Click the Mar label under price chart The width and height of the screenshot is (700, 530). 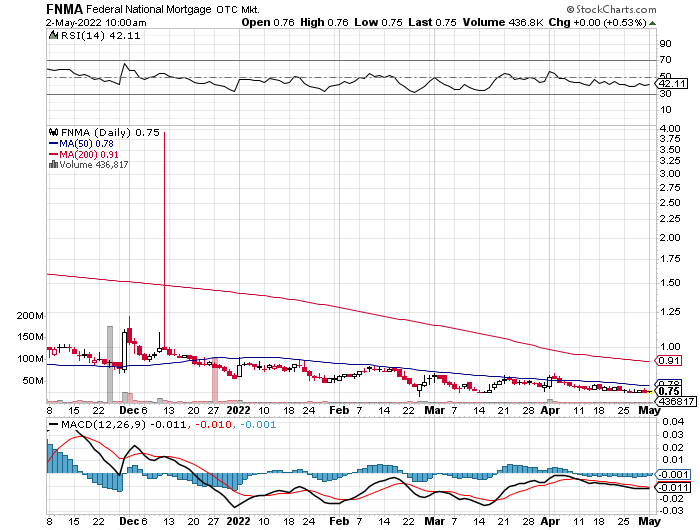click(x=434, y=410)
